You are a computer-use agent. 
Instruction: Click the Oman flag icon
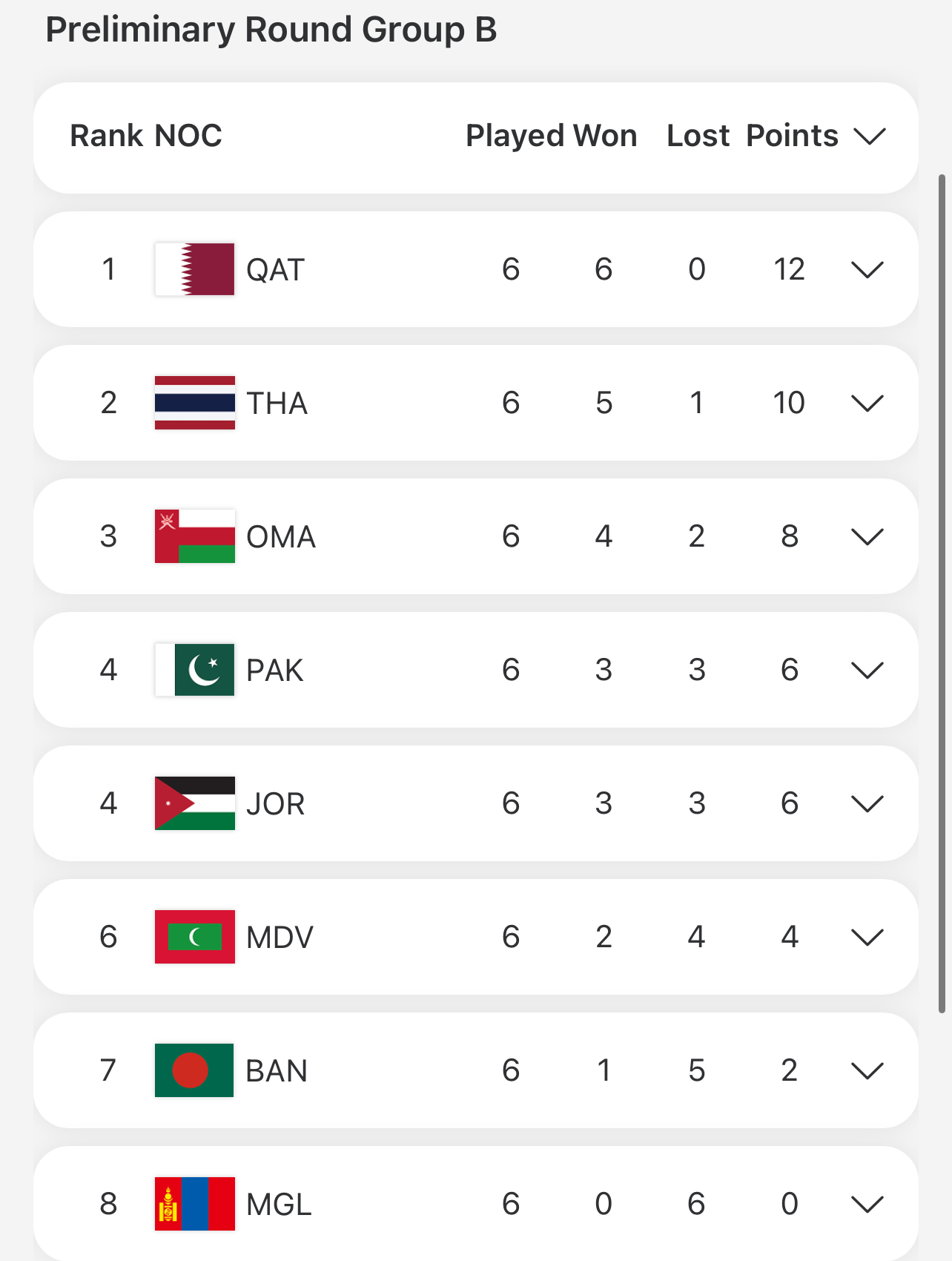click(x=194, y=536)
